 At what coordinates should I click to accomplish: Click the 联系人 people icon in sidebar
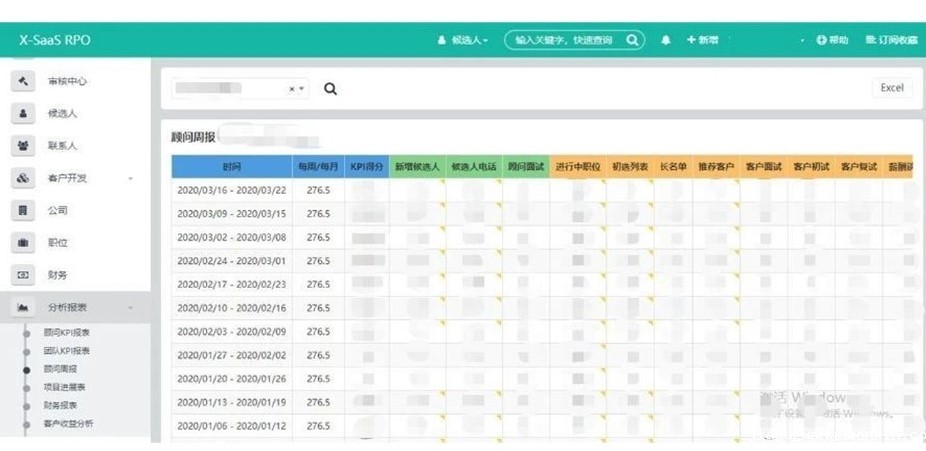coord(23,146)
